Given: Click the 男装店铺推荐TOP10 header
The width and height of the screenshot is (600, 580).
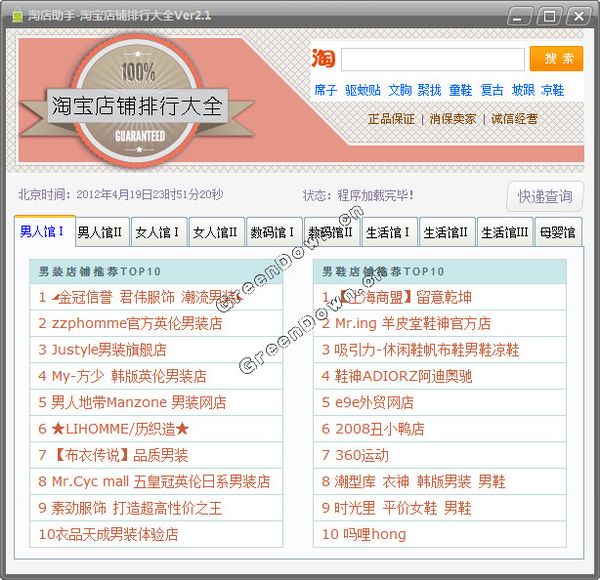Looking at the screenshot, I should click(156, 272).
